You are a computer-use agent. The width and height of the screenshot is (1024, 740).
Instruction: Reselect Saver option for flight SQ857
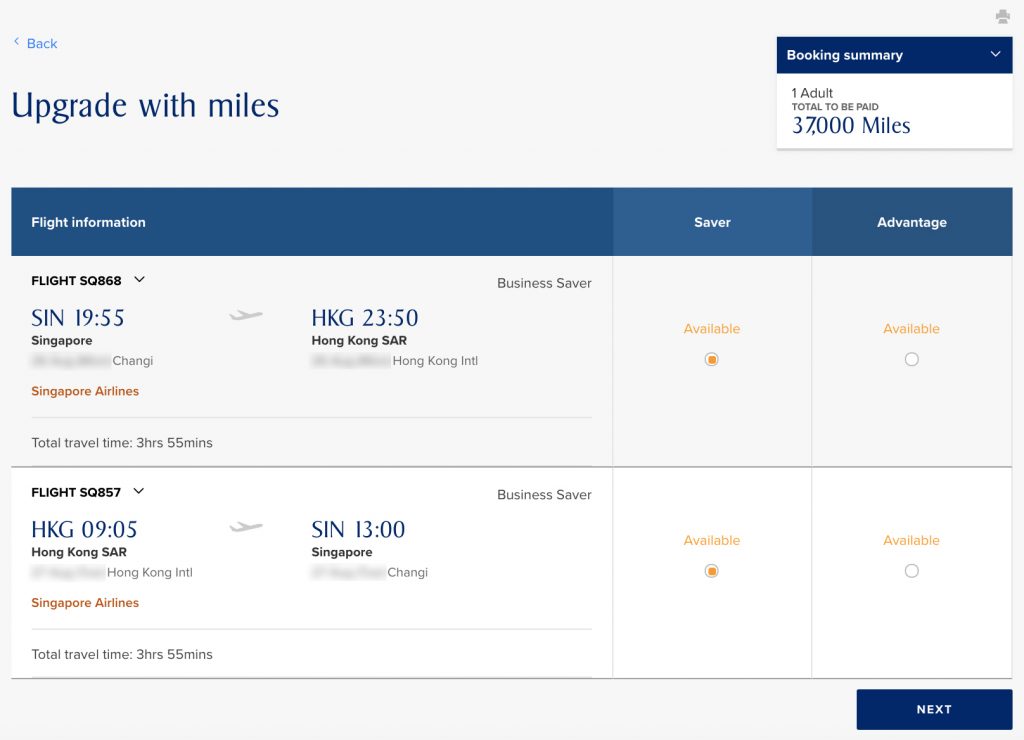coord(711,570)
